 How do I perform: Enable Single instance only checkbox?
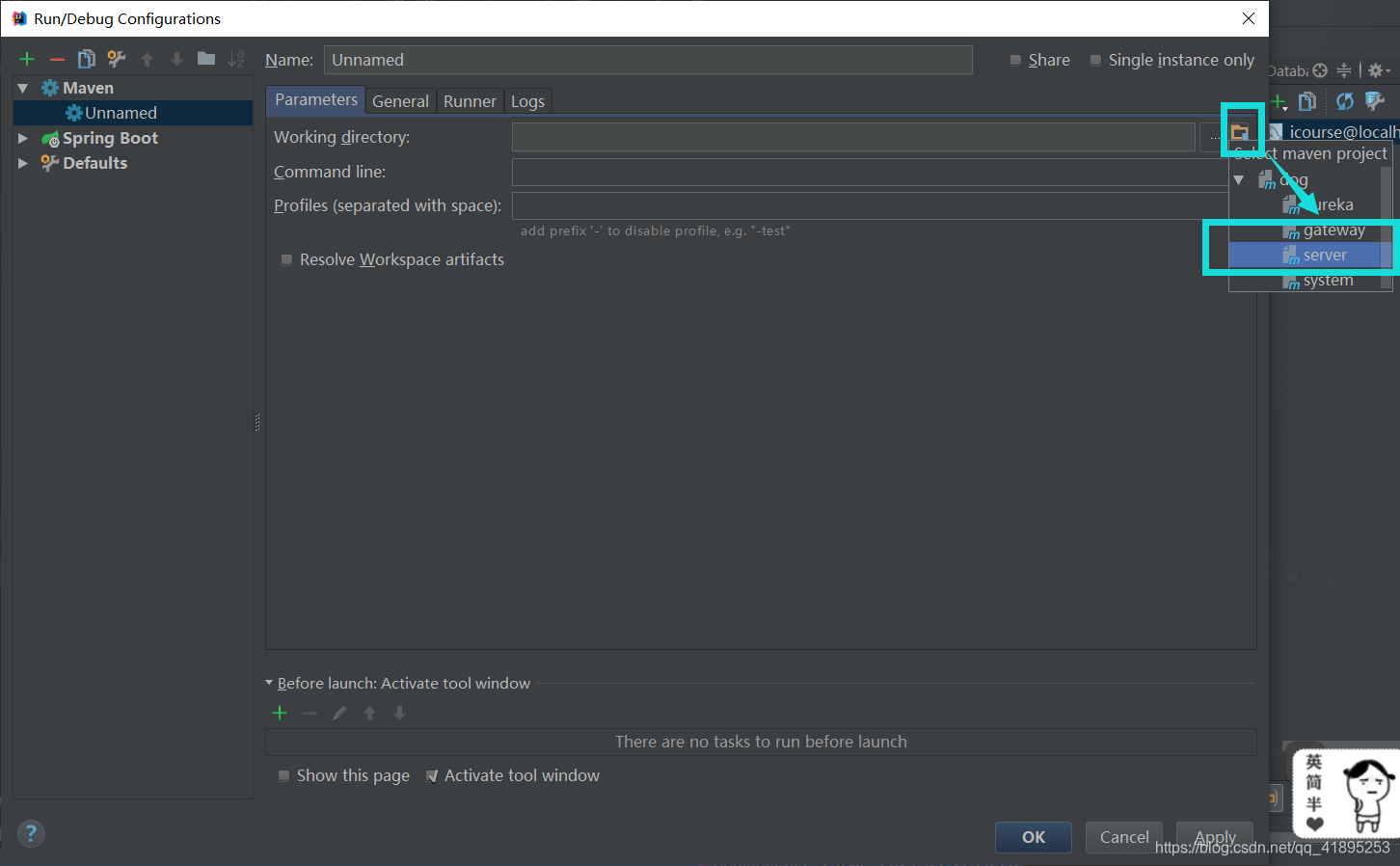[1095, 60]
